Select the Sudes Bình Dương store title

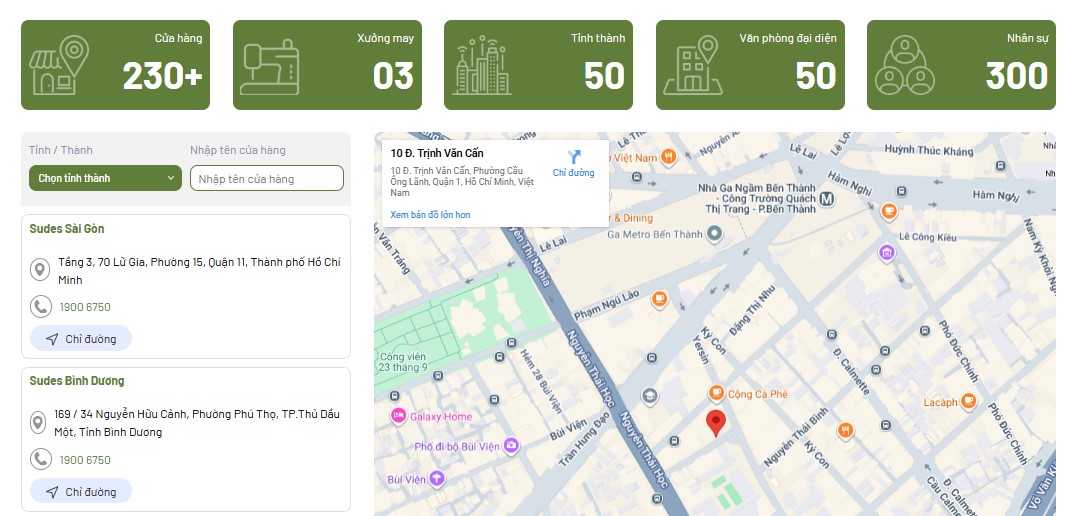(x=77, y=381)
